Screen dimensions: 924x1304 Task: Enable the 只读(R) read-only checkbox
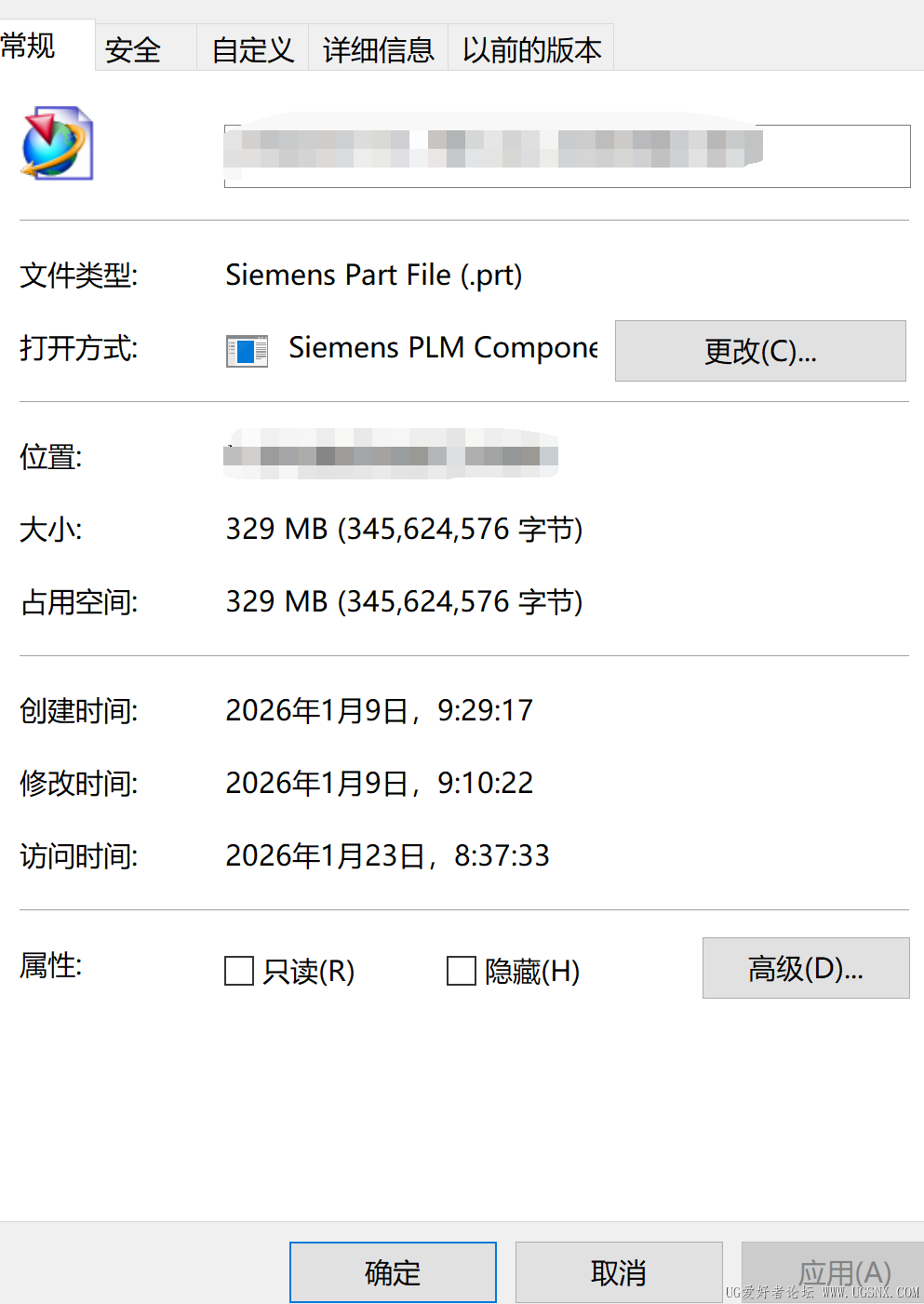click(238, 971)
